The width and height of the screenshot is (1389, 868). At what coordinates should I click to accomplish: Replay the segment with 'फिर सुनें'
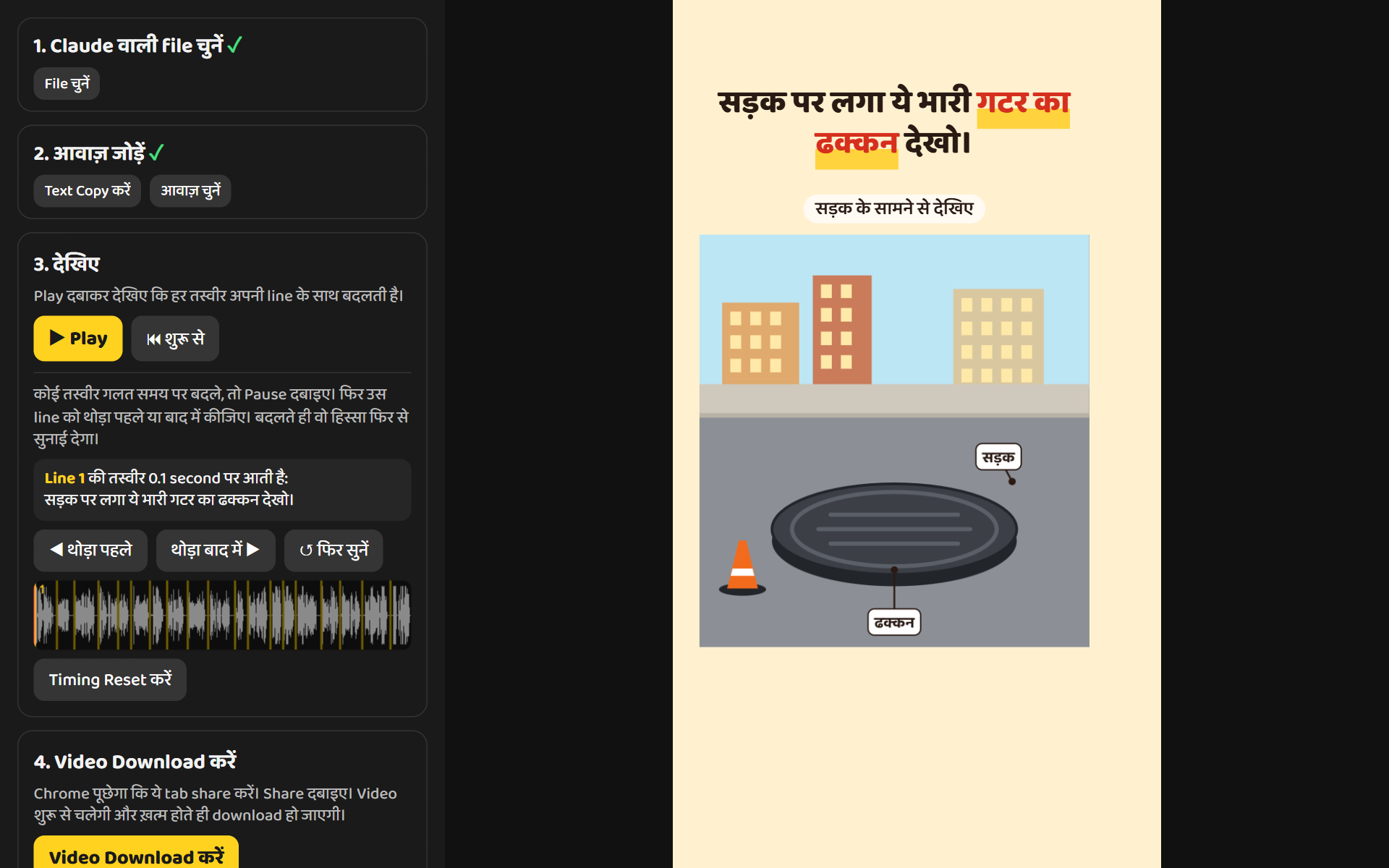[334, 550]
